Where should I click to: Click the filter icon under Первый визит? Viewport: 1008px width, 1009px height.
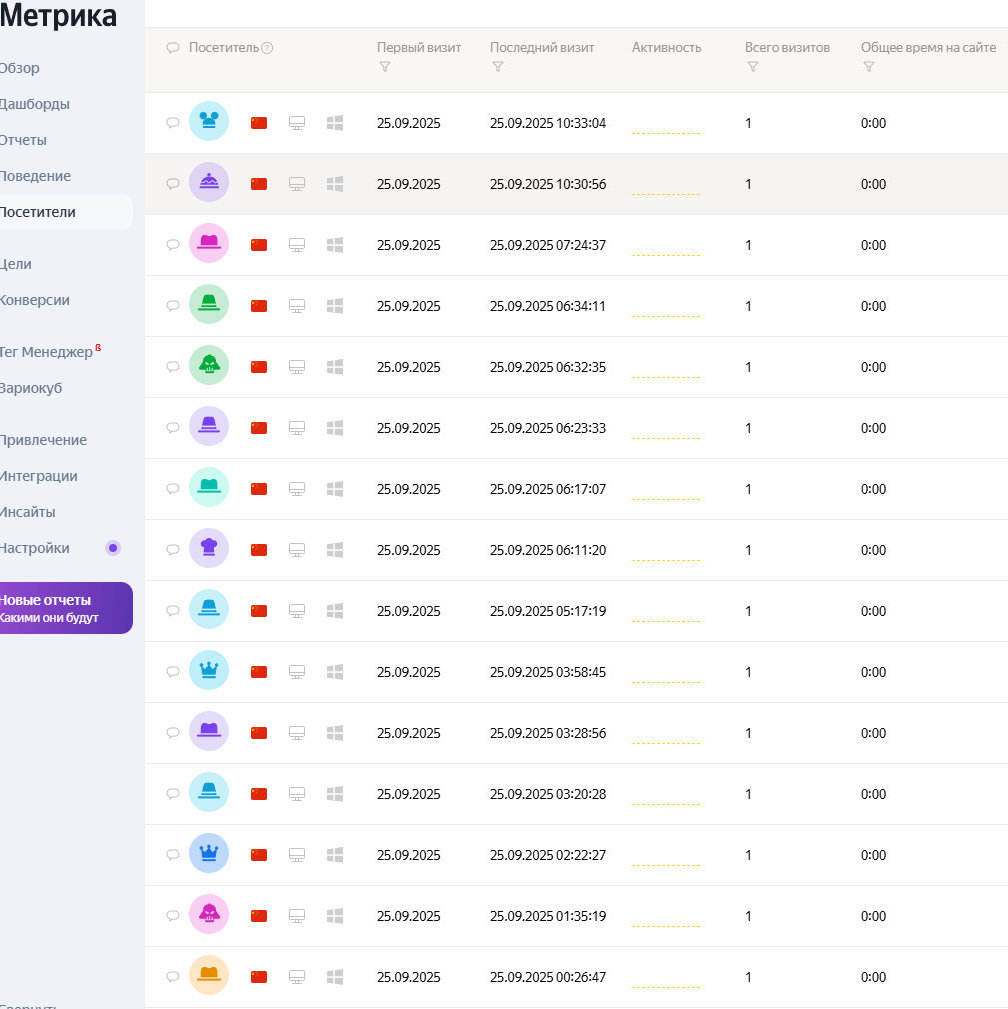385,67
